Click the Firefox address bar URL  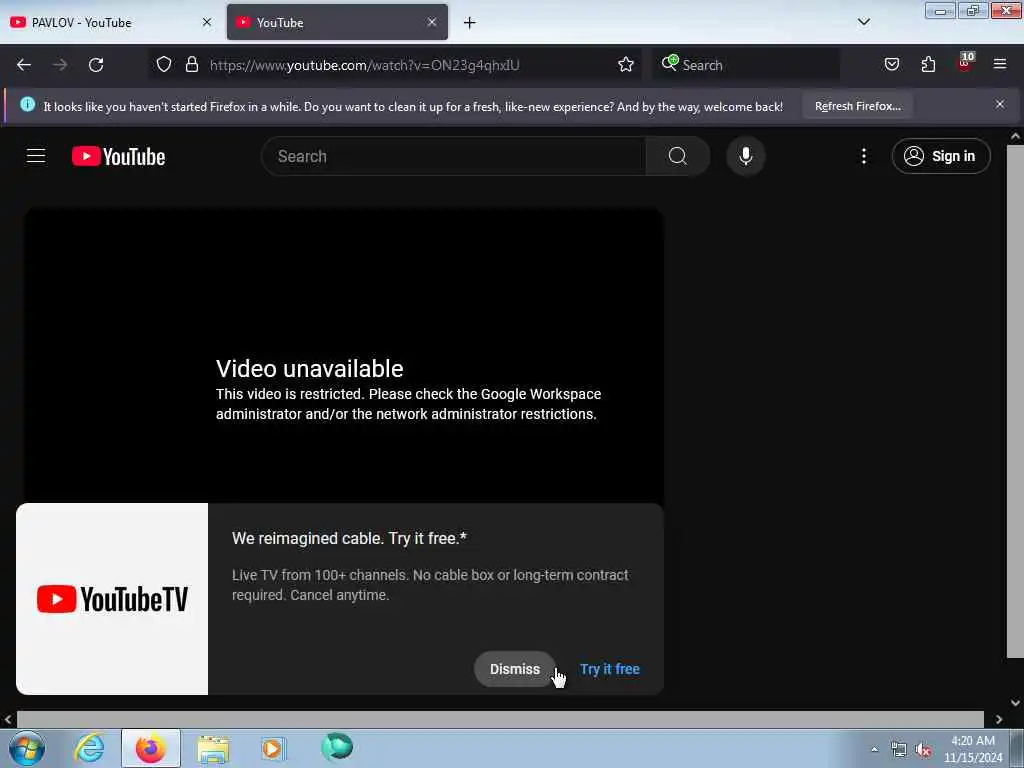364,65
